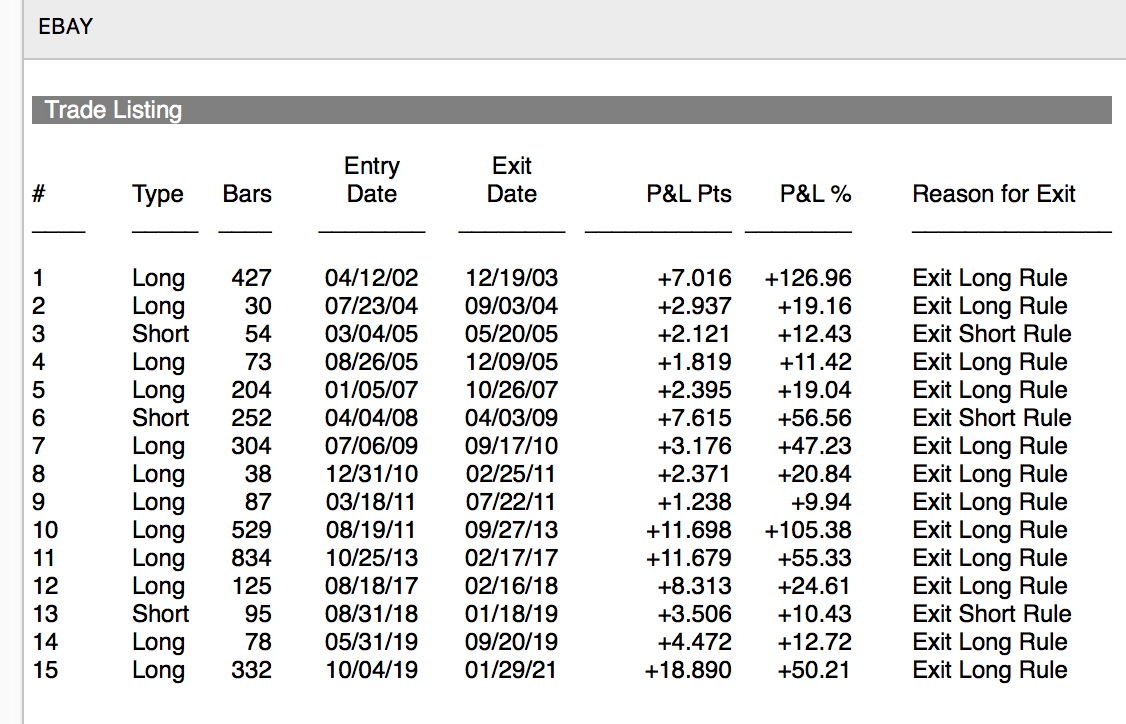Click the Entry Date column header
The image size is (1126, 724).
click(371, 180)
